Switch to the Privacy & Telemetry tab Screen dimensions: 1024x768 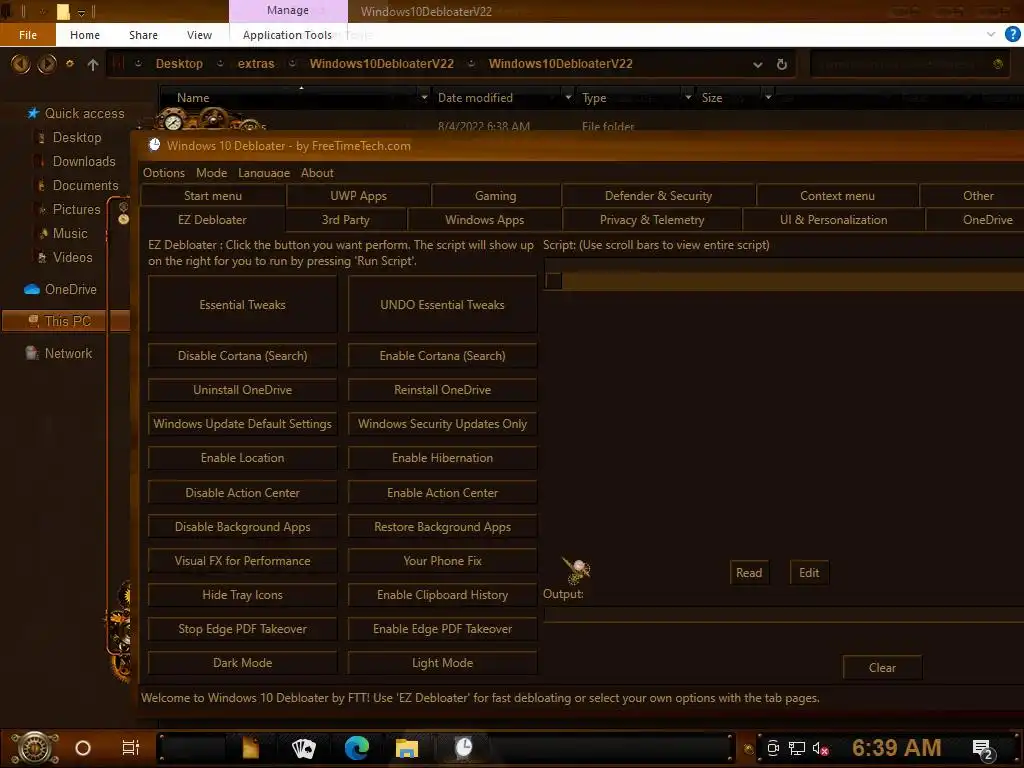(x=652, y=220)
